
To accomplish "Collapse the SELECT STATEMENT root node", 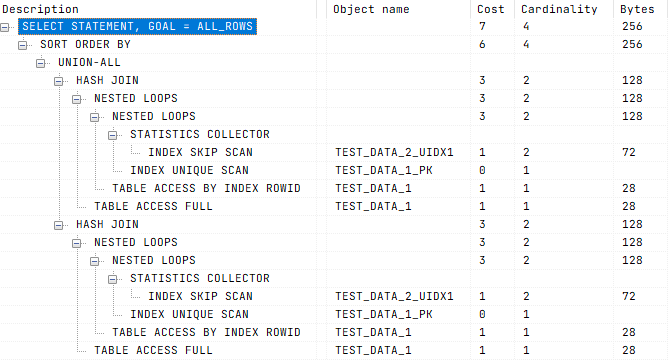I will point(5,27).
